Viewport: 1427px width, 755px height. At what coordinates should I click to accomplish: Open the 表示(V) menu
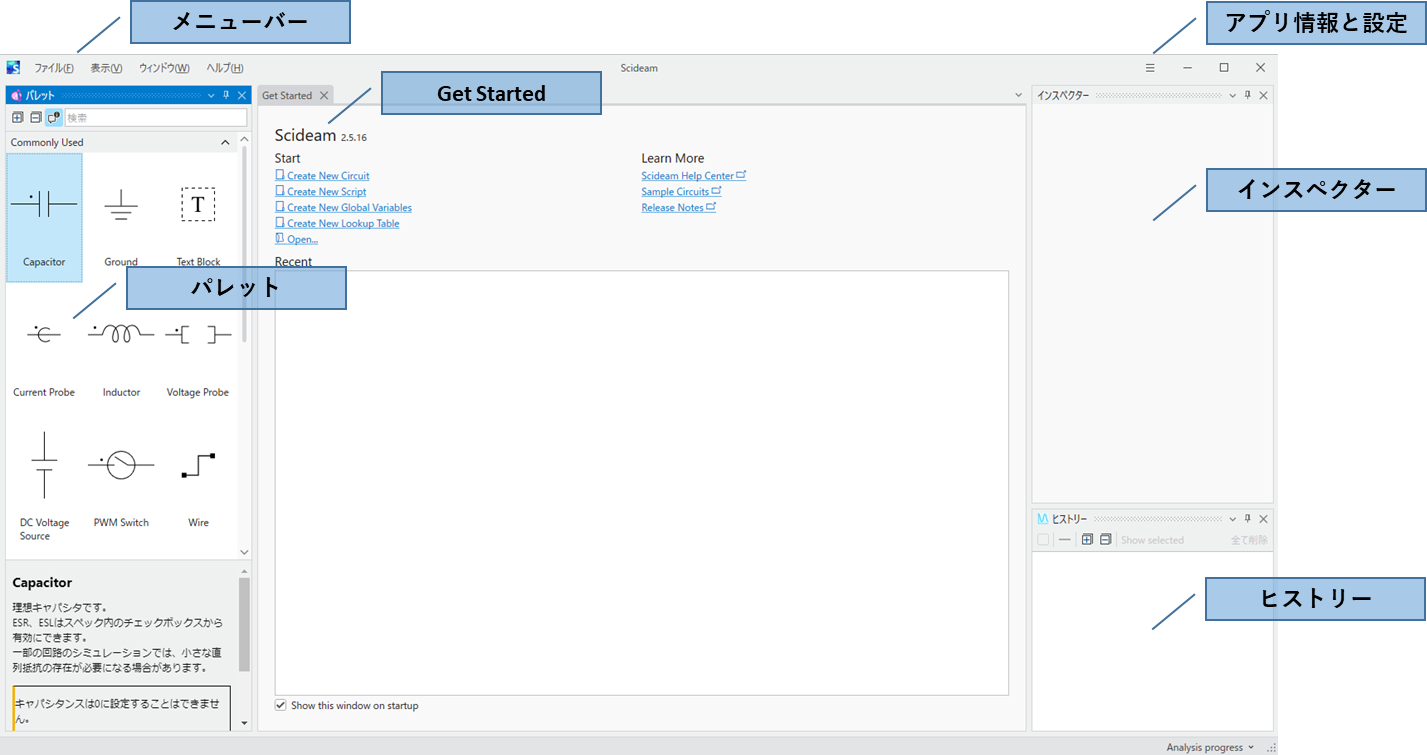106,68
